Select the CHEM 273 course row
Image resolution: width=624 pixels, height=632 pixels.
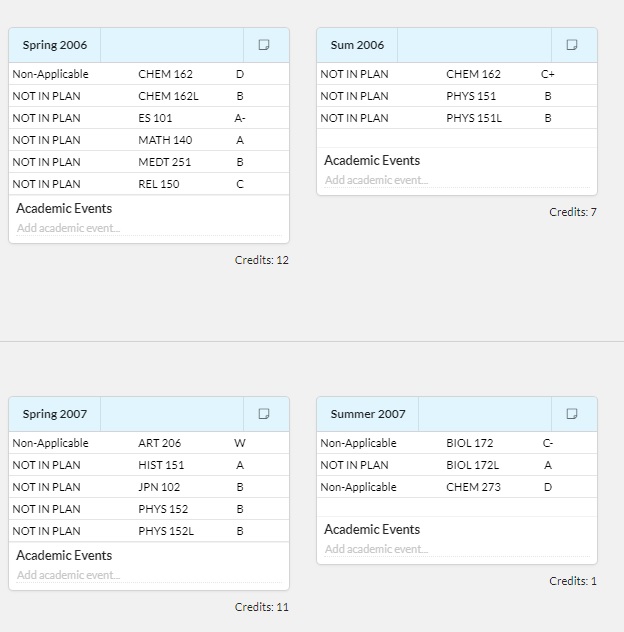coord(473,487)
